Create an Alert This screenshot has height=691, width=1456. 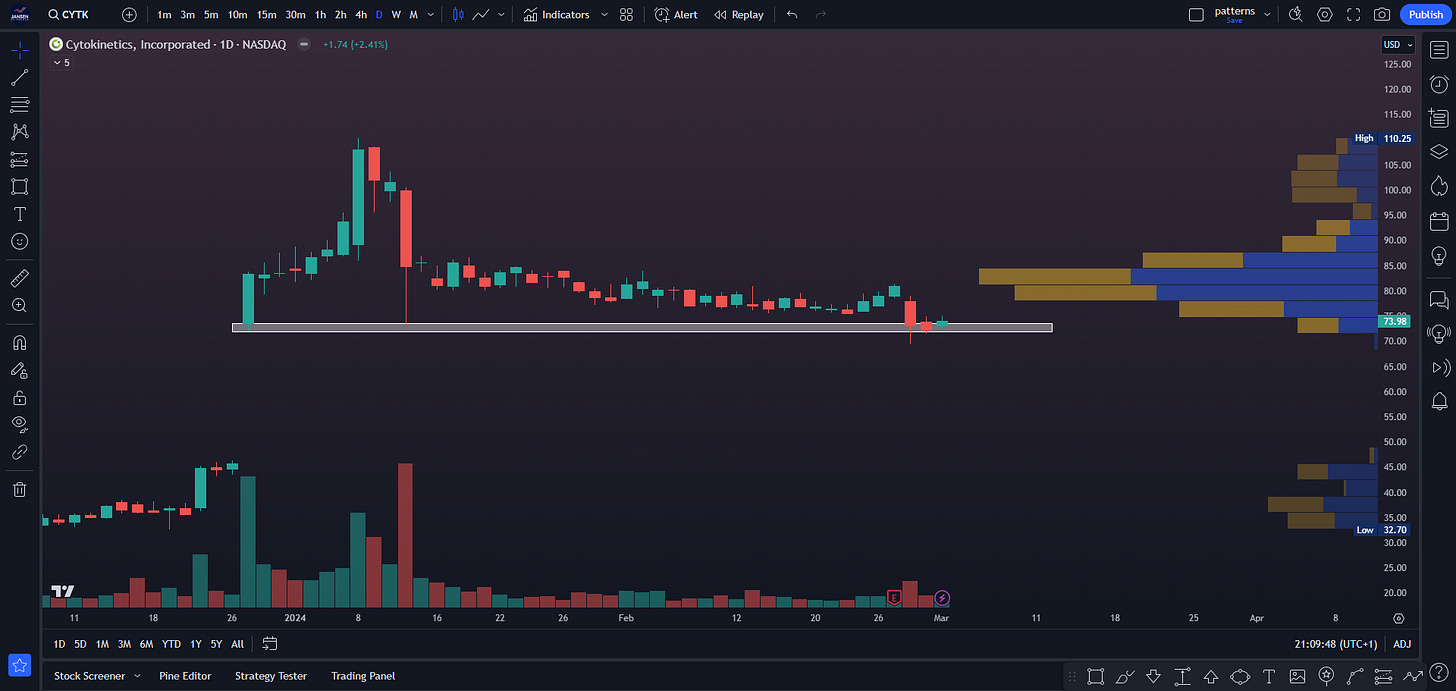(676, 15)
